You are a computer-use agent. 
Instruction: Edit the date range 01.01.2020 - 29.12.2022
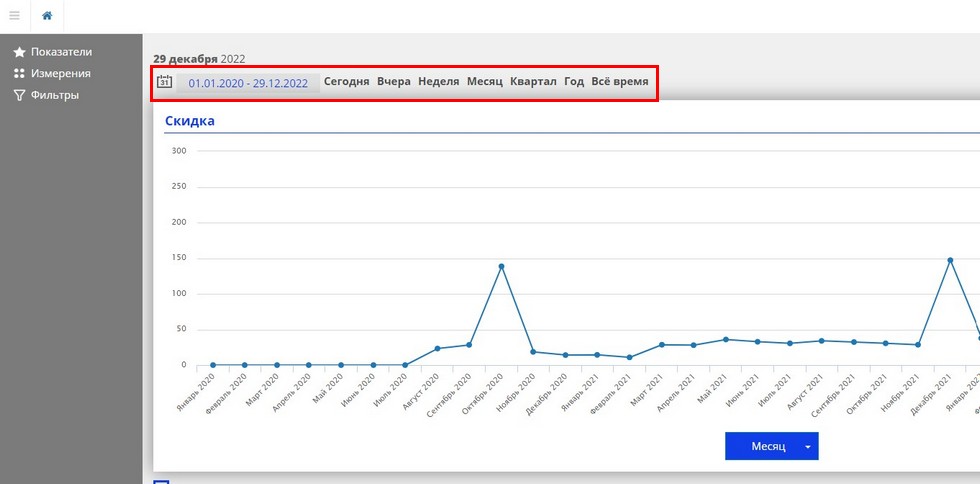248,83
